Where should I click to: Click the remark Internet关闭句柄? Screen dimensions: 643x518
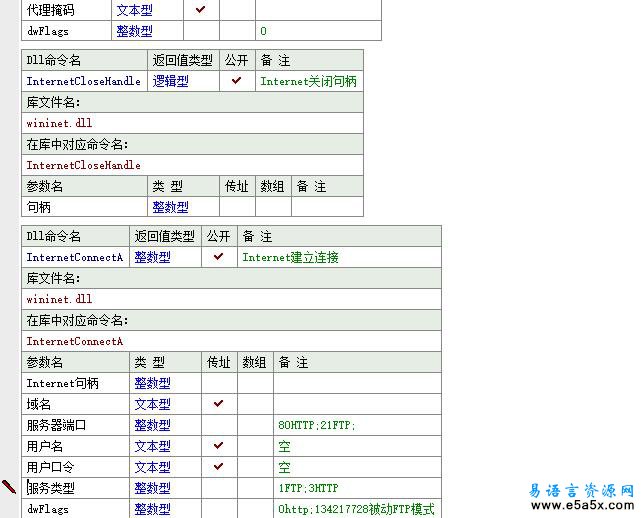tap(308, 81)
